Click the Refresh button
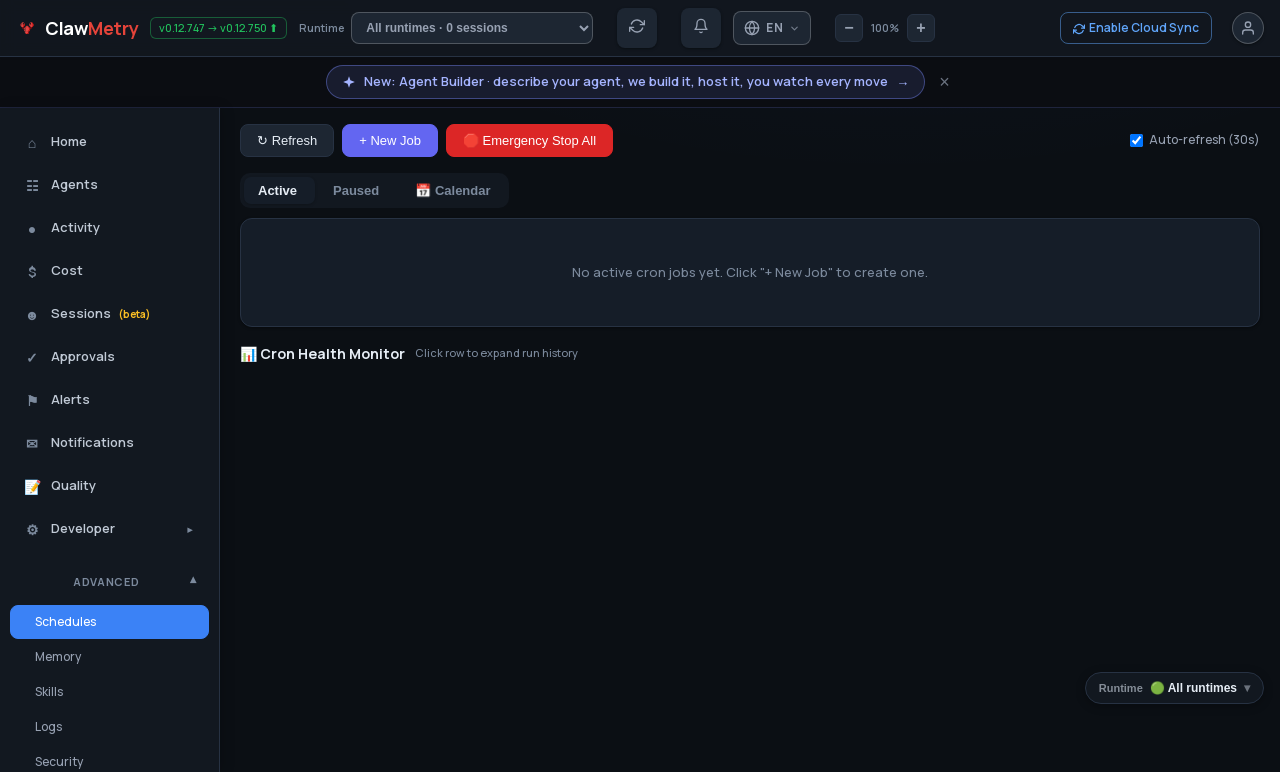 pos(287,140)
